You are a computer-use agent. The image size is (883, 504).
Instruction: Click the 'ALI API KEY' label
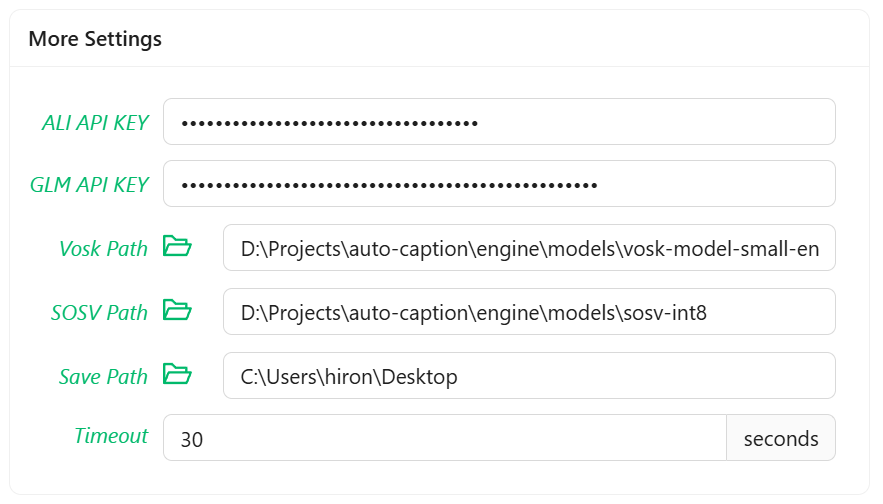pos(95,123)
